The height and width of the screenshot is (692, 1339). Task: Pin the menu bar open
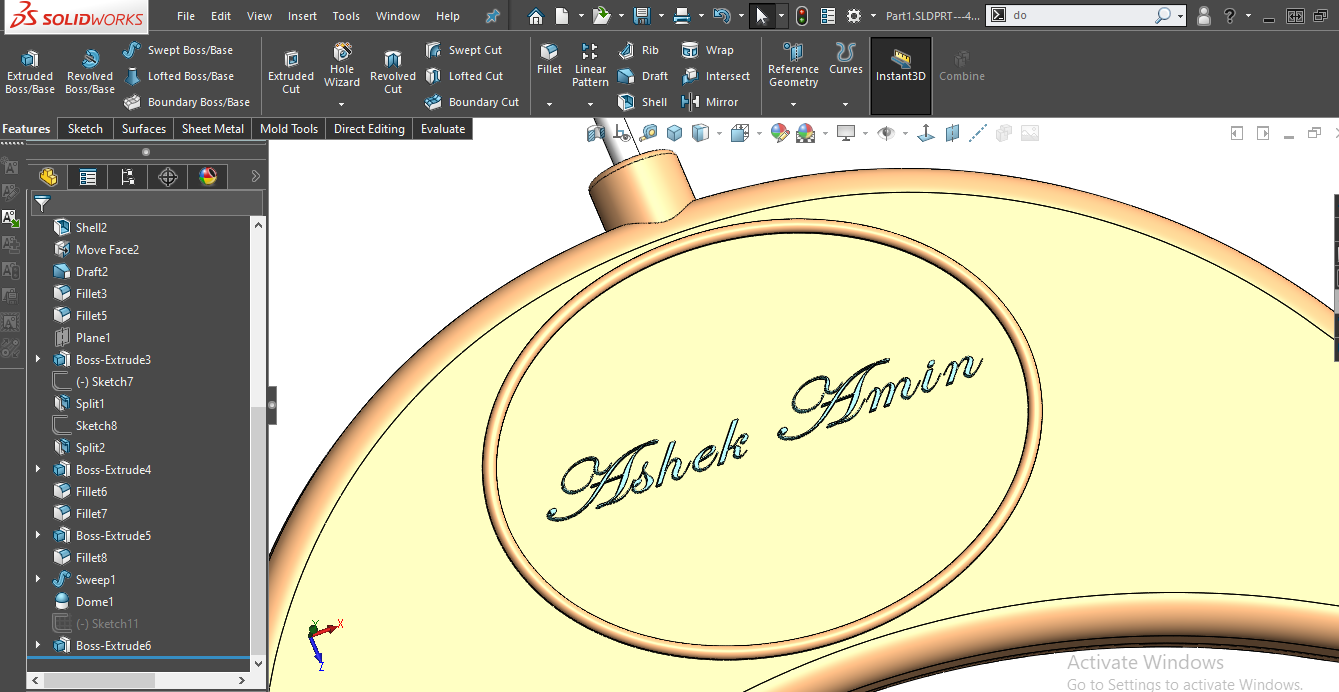pos(492,16)
